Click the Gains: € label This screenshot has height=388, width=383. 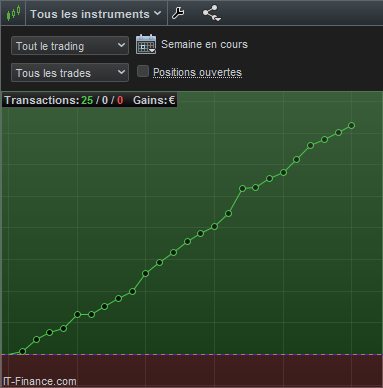154,100
